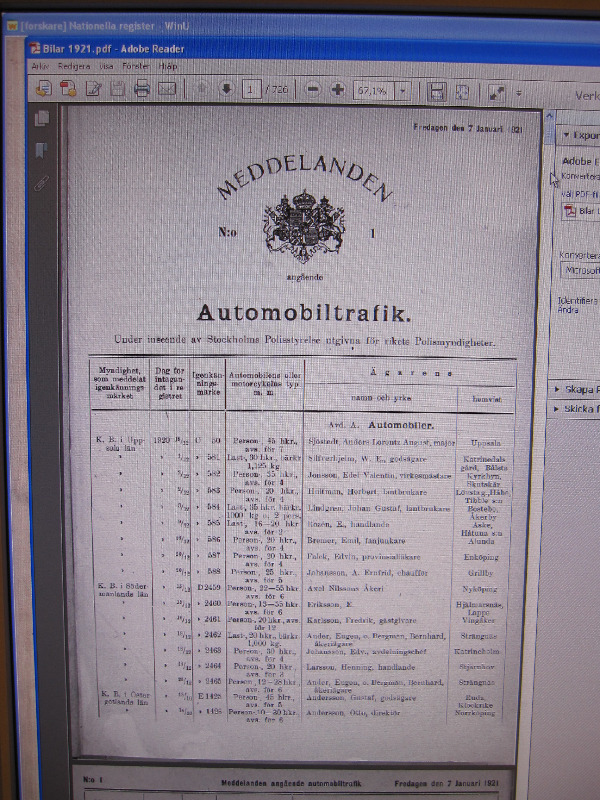The height and width of the screenshot is (800, 600).
Task: Click owner 'Bremer, Emil, fanjunkare' row
Action: click(x=356, y=540)
